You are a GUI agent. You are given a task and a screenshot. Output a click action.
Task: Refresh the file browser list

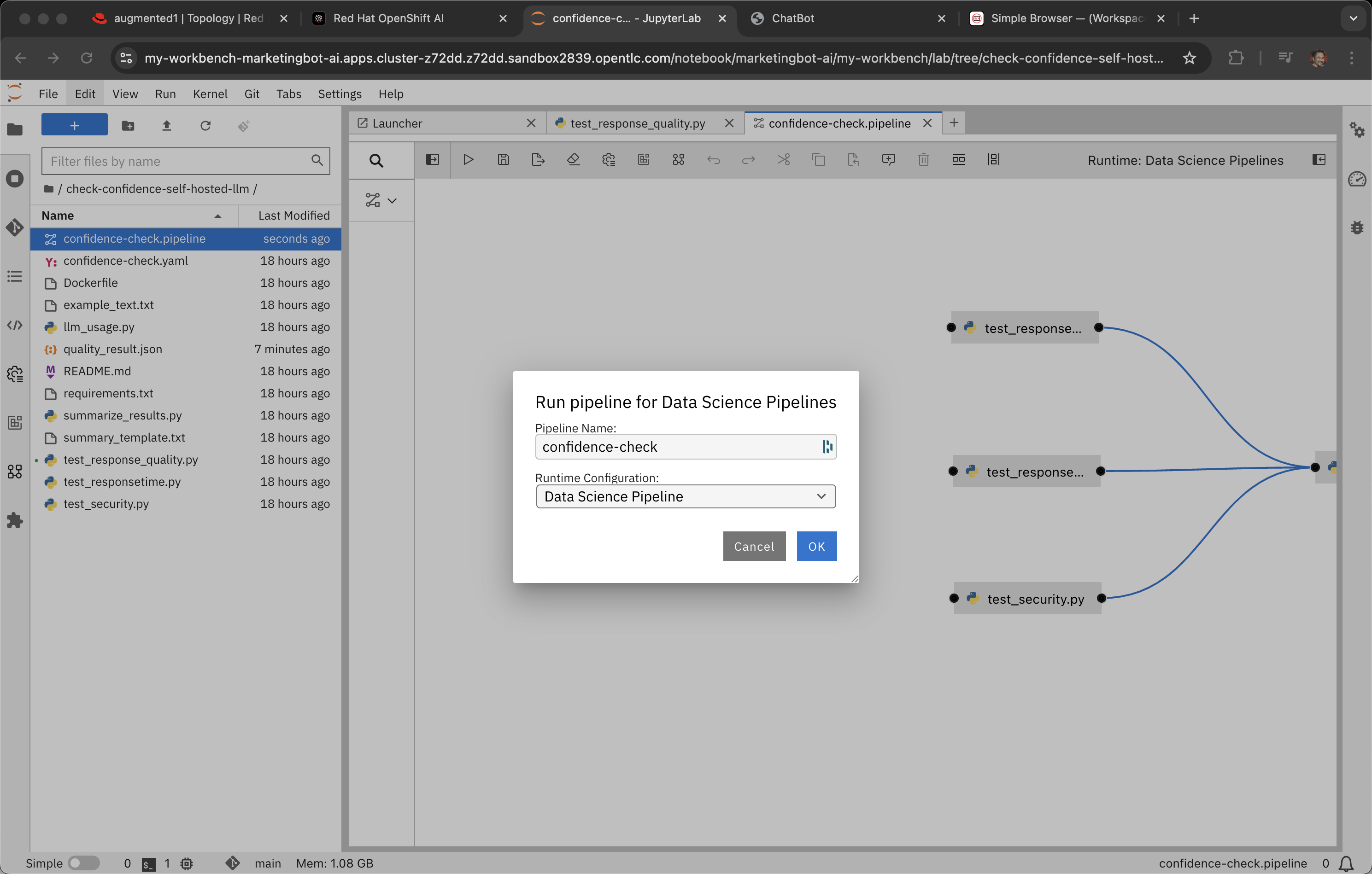[x=205, y=126]
